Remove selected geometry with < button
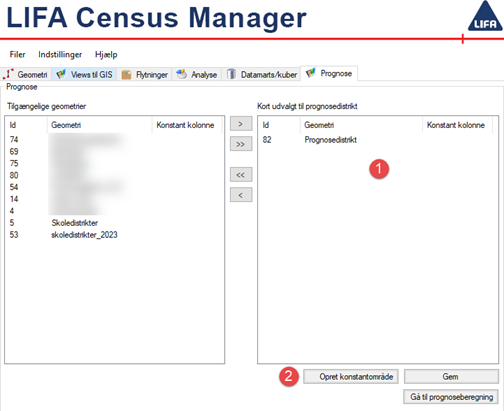Image resolution: width=504 pixels, height=411 pixels. click(241, 195)
